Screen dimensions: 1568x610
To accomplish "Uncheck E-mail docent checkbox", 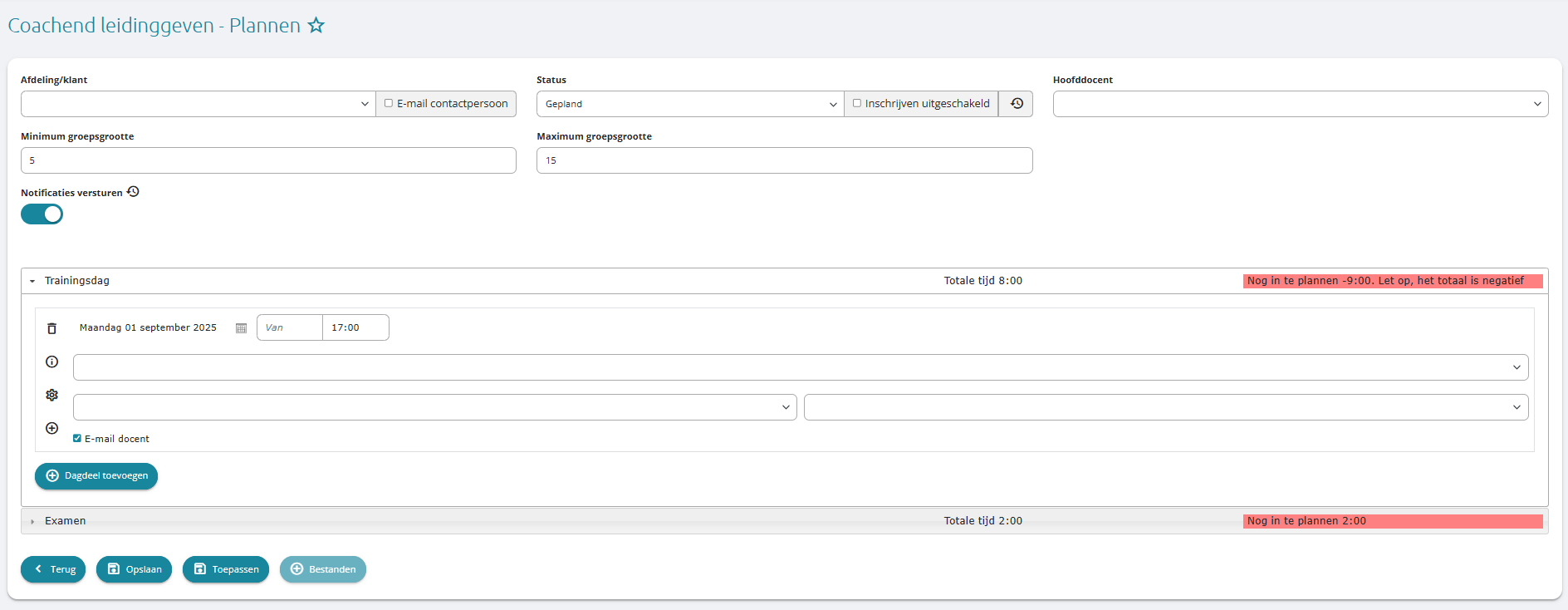I will [77, 439].
